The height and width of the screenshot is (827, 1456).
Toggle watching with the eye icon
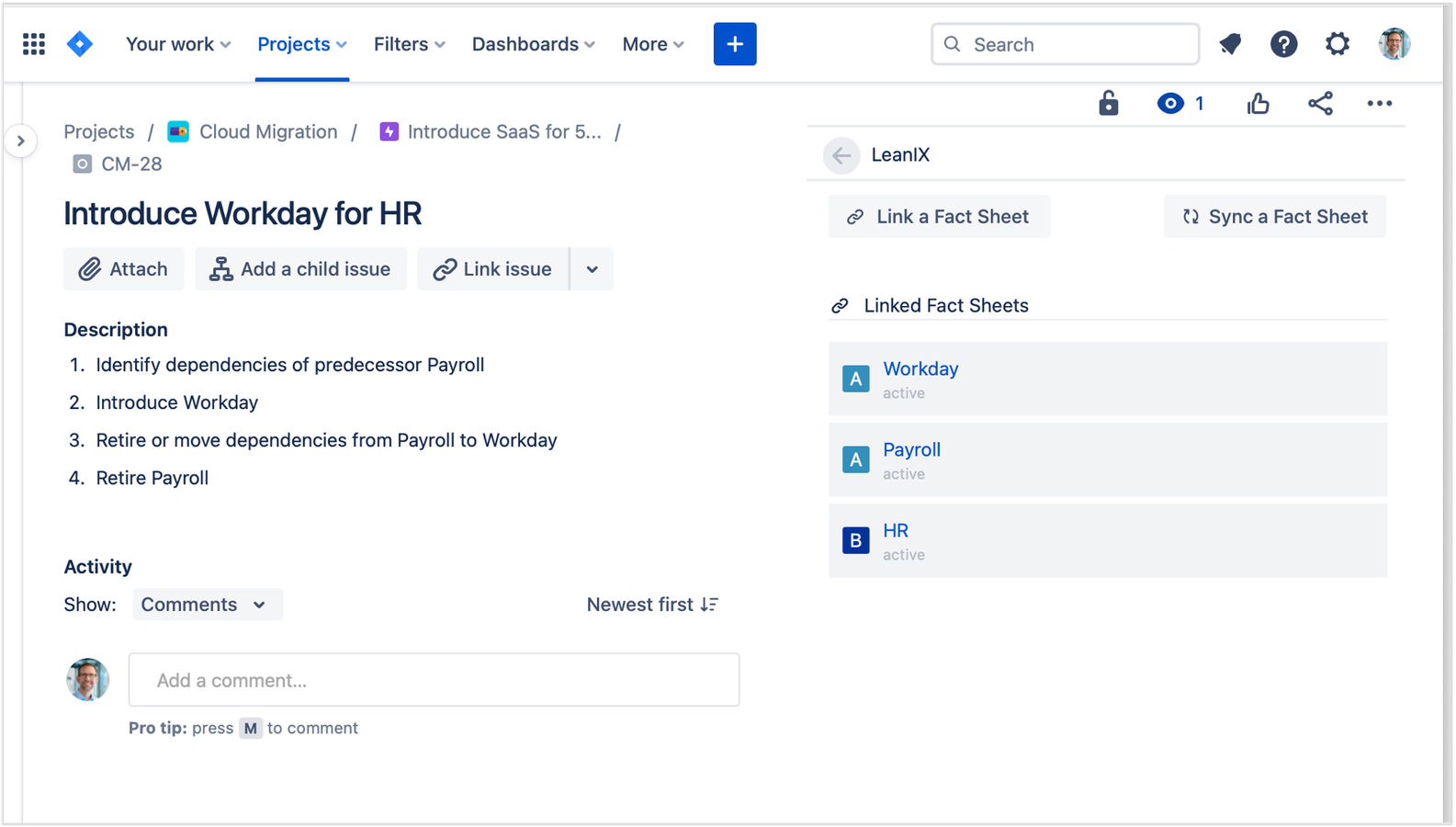(x=1170, y=104)
